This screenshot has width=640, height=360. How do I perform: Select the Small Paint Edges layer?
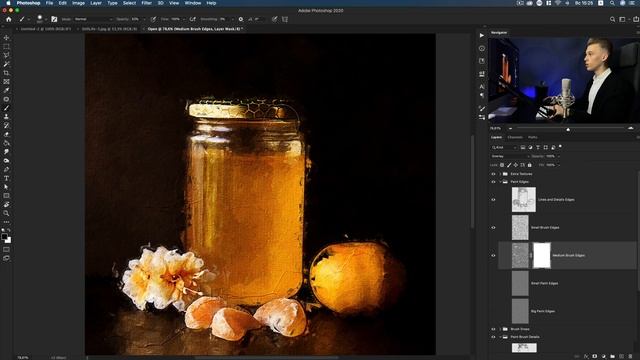pyautogui.click(x=567, y=283)
